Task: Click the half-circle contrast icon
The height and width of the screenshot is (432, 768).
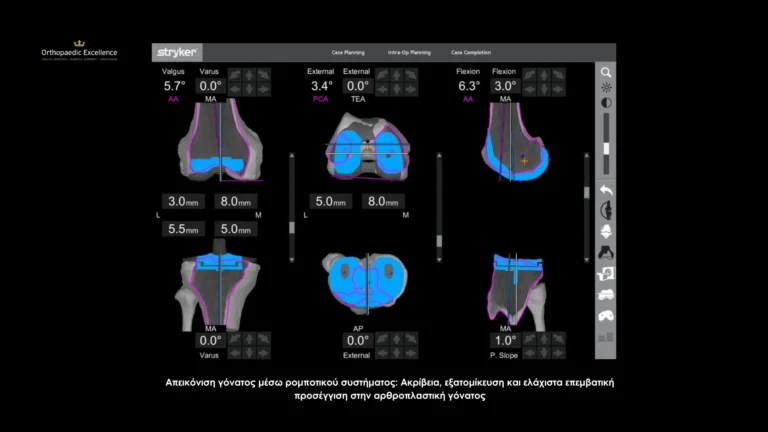Action: [x=606, y=103]
